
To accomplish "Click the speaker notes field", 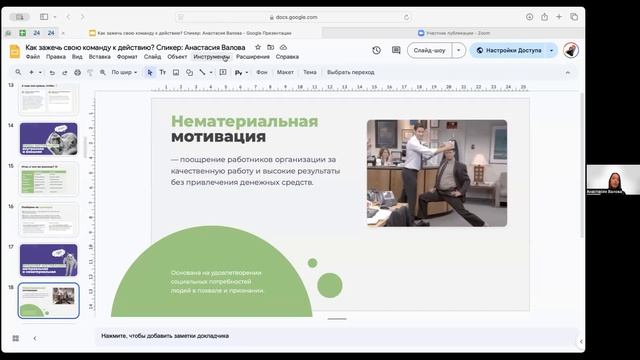I will click(337, 336).
